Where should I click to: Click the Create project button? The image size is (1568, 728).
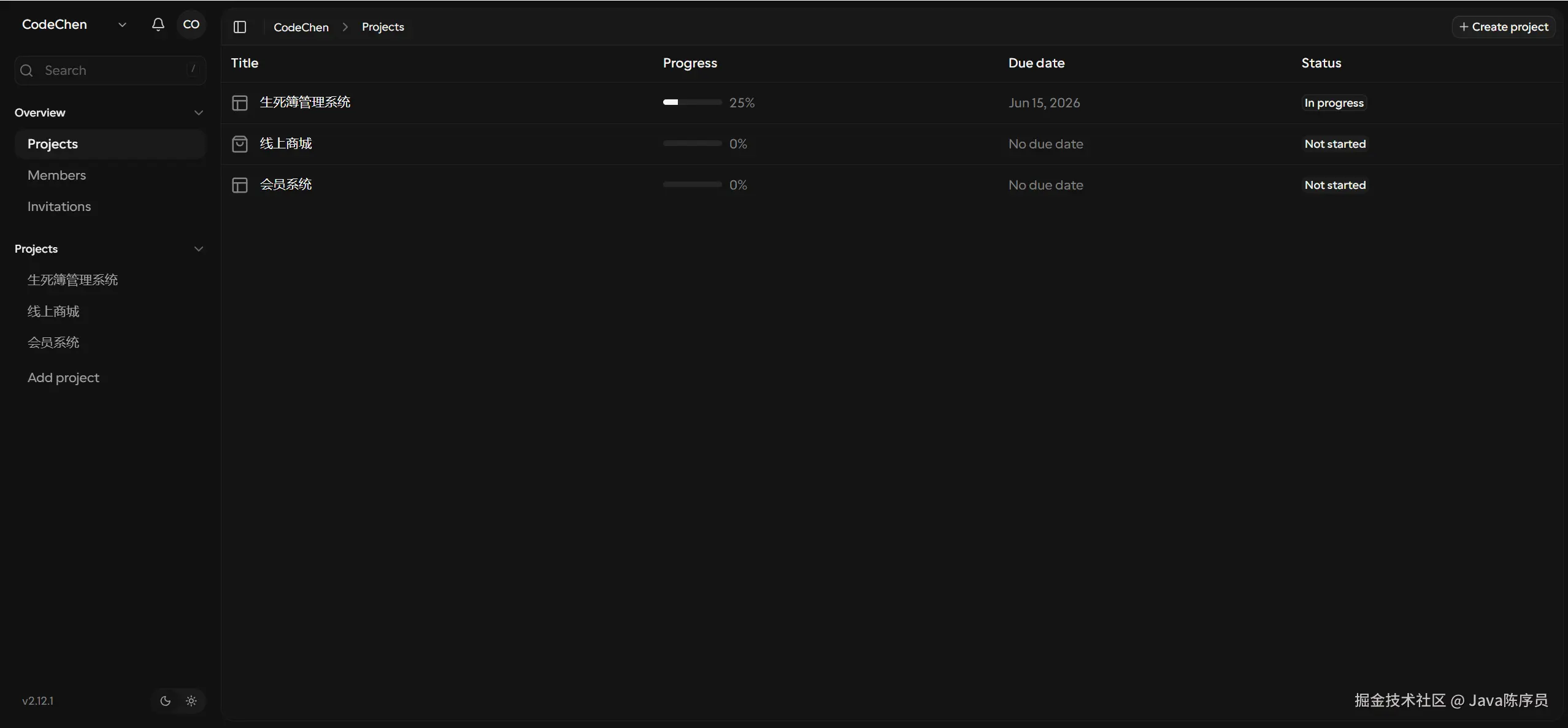click(x=1504, y=27)
